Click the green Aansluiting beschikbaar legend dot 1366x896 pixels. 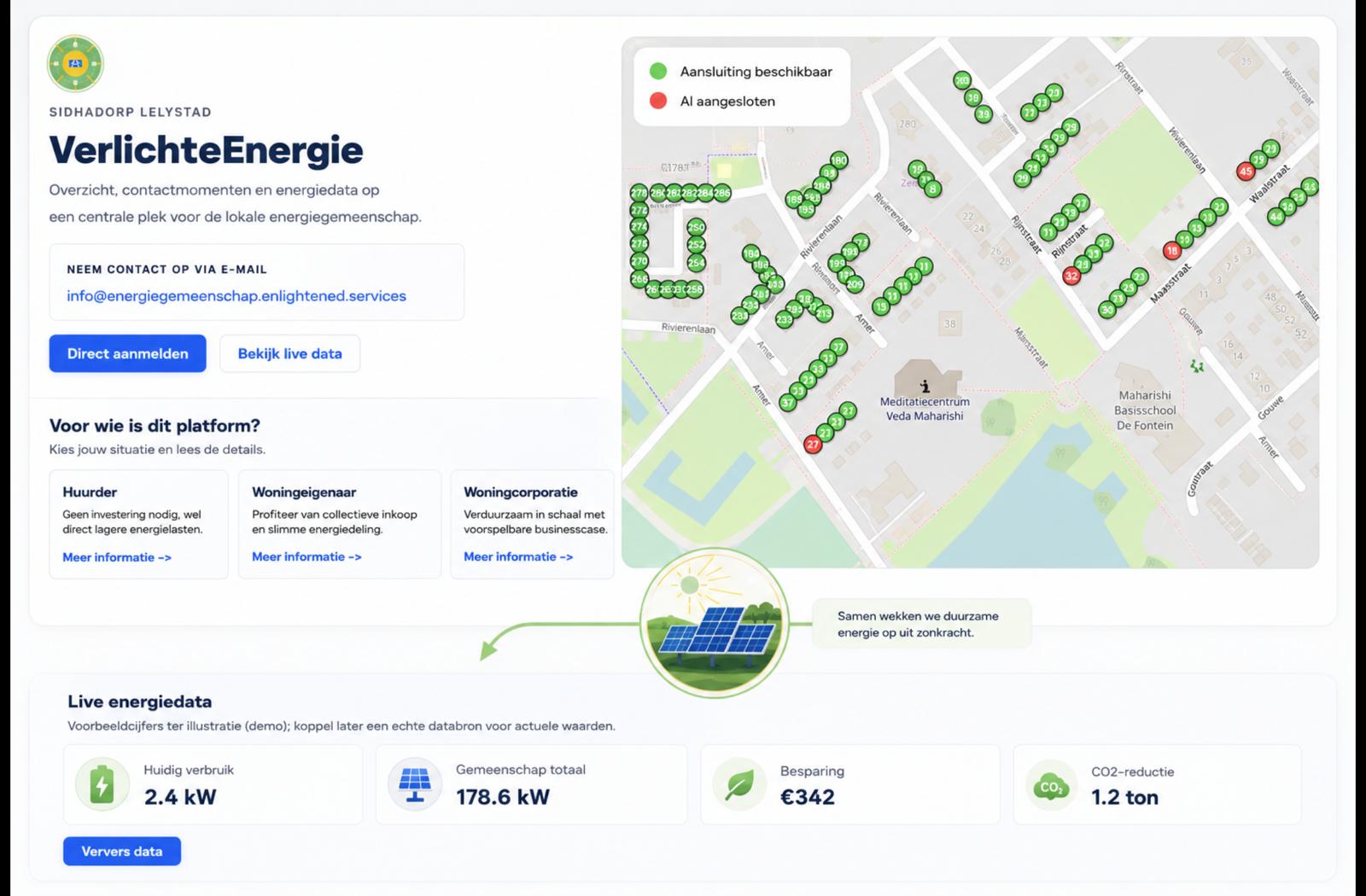[658, 72]
